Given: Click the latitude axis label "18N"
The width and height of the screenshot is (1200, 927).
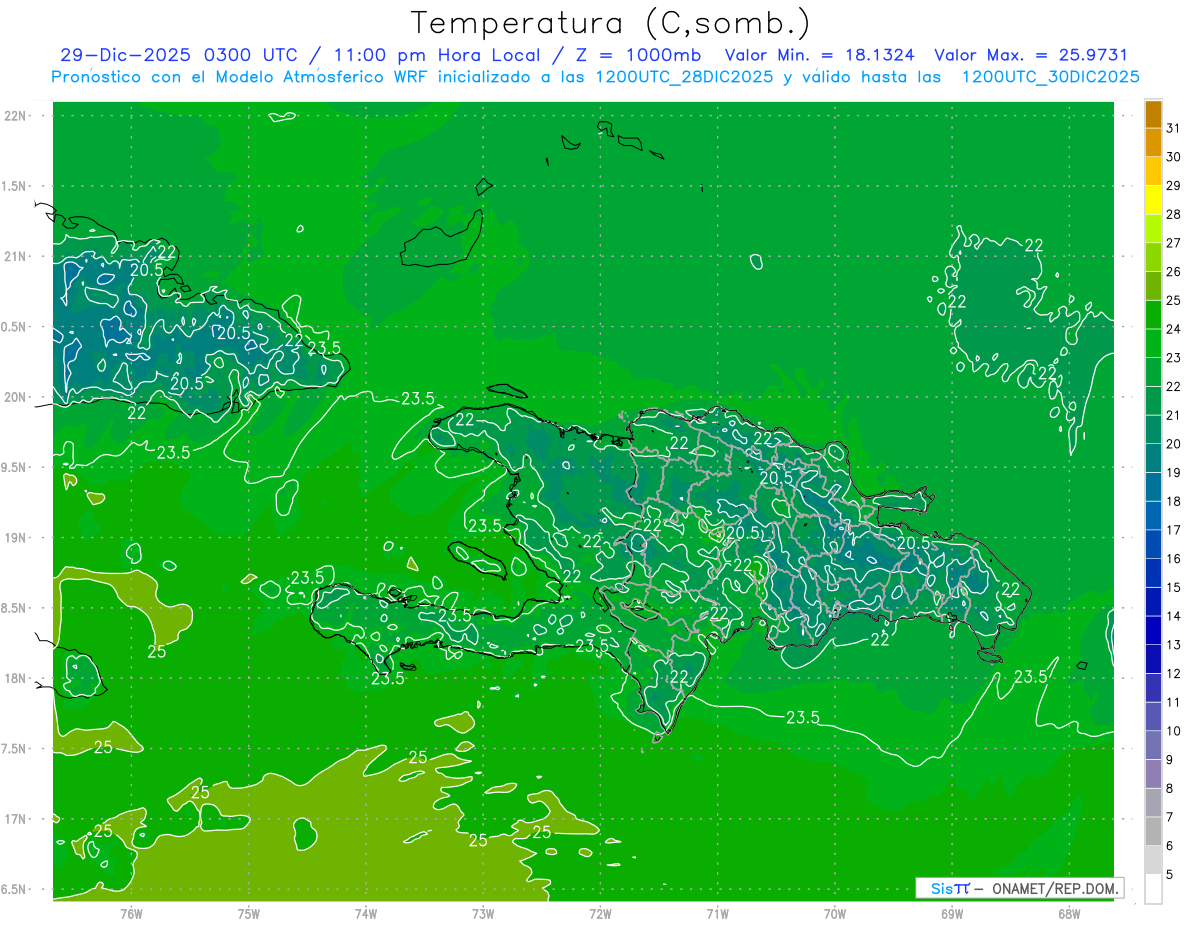Looking at the screenshot, I should (x=15, y=678).
